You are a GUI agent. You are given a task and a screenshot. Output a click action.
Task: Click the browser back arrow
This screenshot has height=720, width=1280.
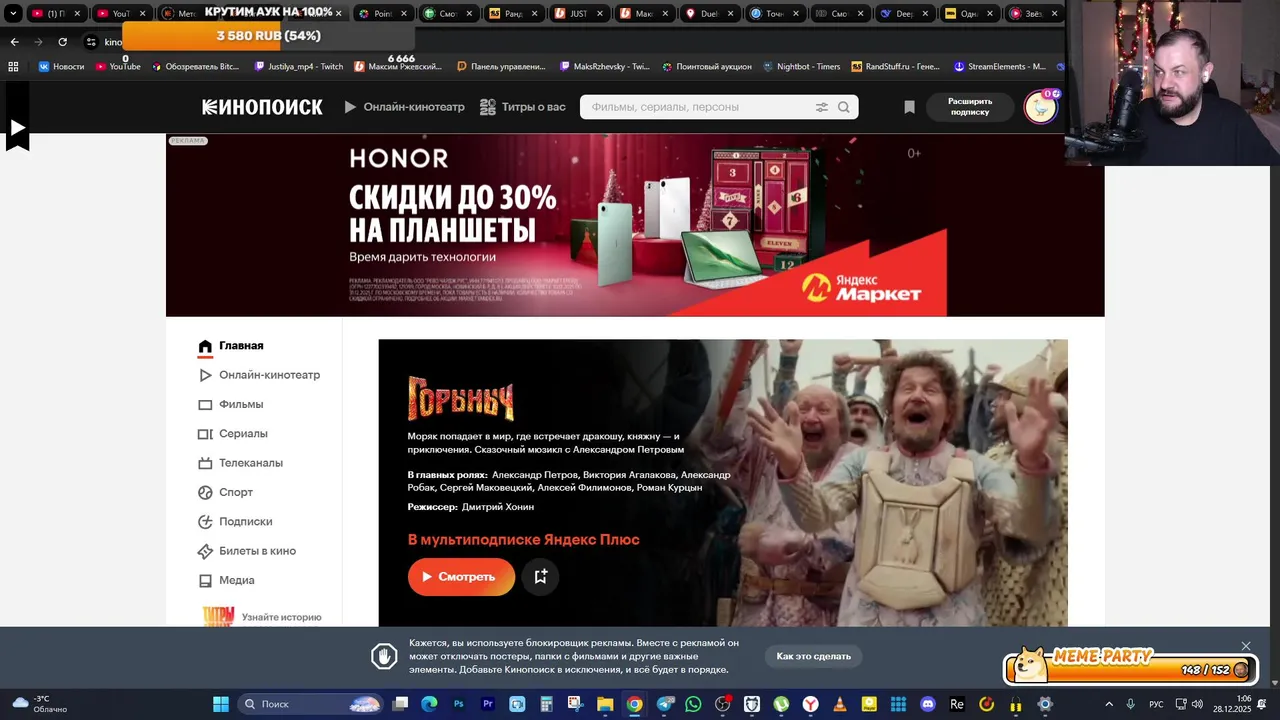pyautogui.click(x=14, y=42)
